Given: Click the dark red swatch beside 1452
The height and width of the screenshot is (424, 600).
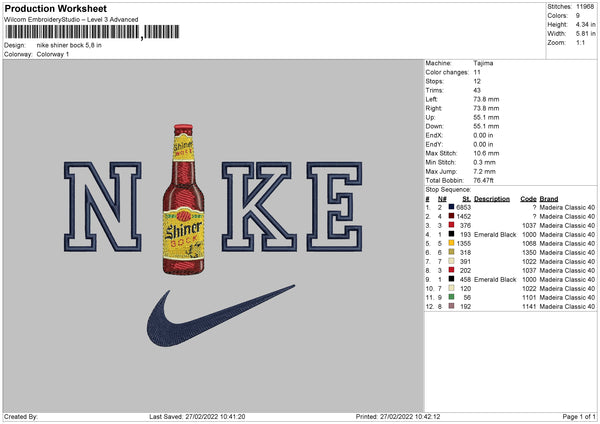Looking at the screenshot, I should (452, 216).
